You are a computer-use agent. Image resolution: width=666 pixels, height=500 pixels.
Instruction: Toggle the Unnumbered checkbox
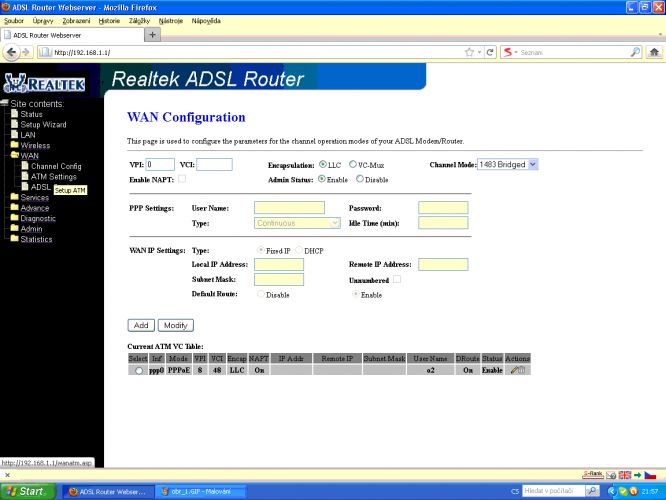pyautogui.click(x=397, y=279)
